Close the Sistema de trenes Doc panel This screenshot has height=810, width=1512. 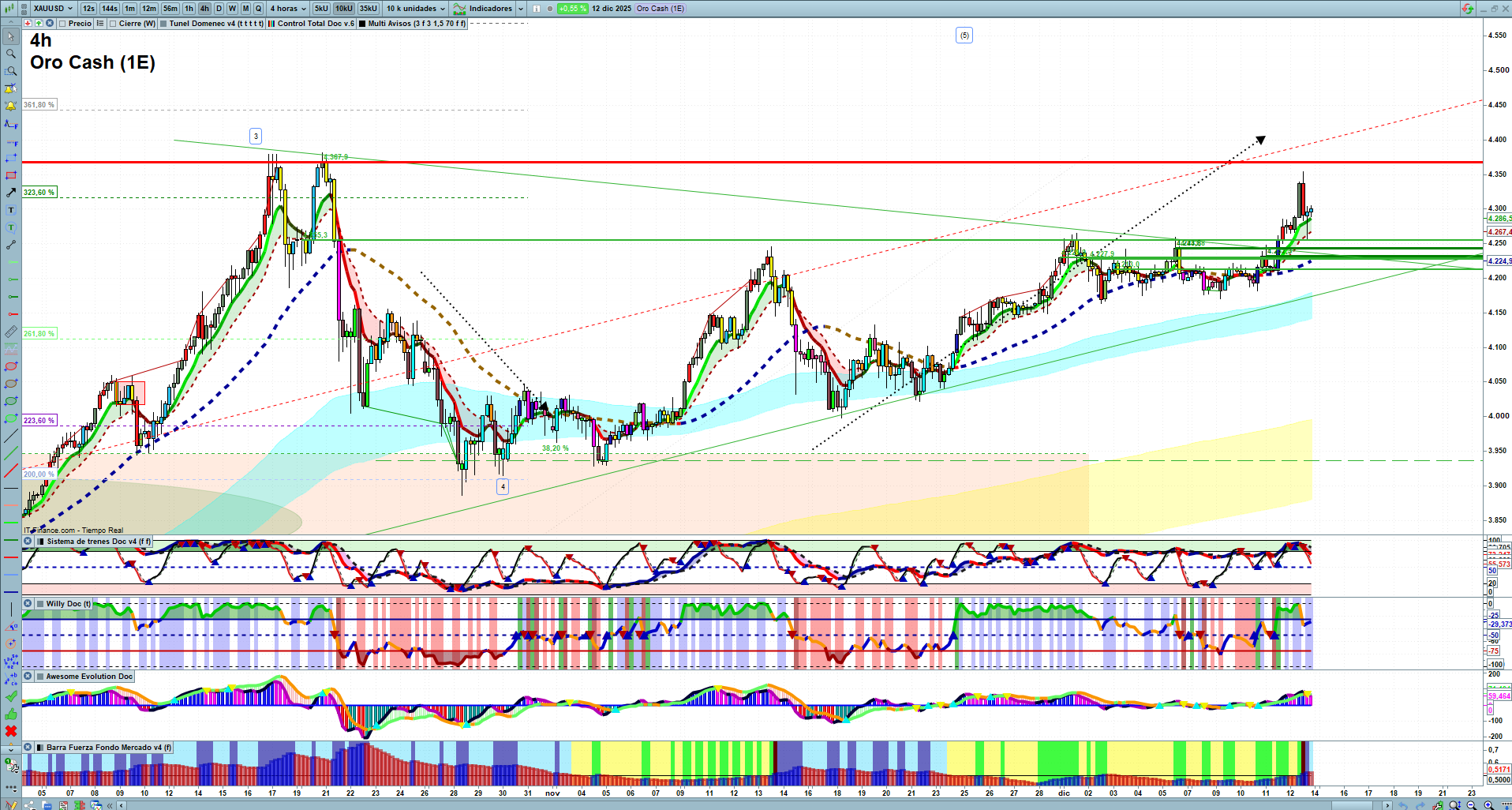28,542
